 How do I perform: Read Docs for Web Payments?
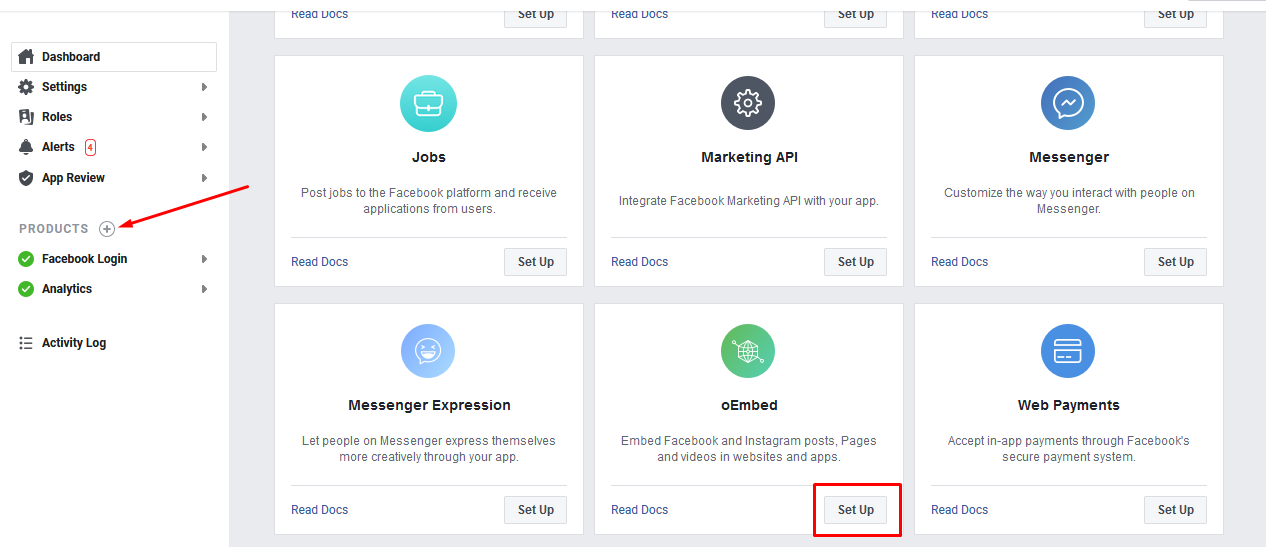960,510
